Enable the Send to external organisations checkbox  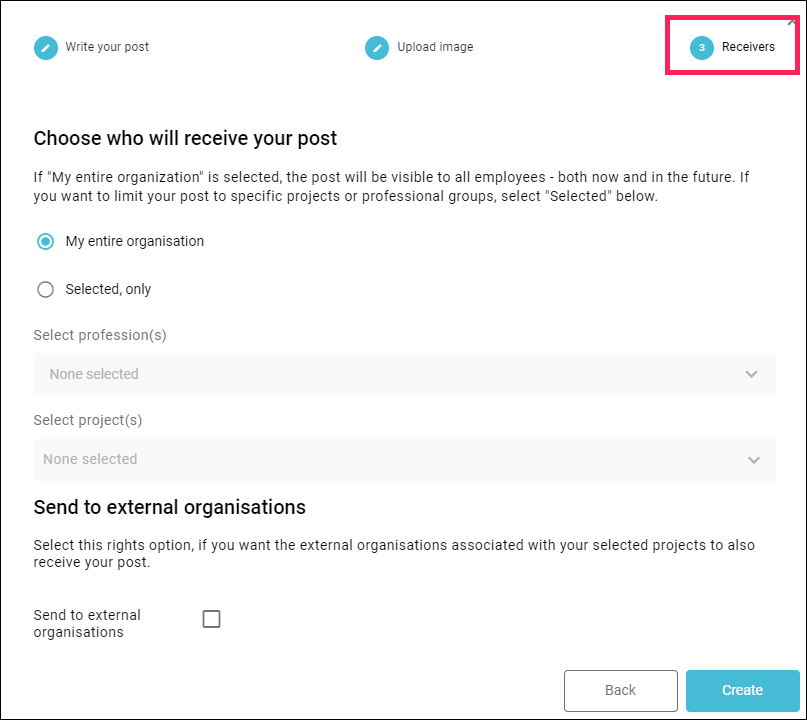coord(212,619)
